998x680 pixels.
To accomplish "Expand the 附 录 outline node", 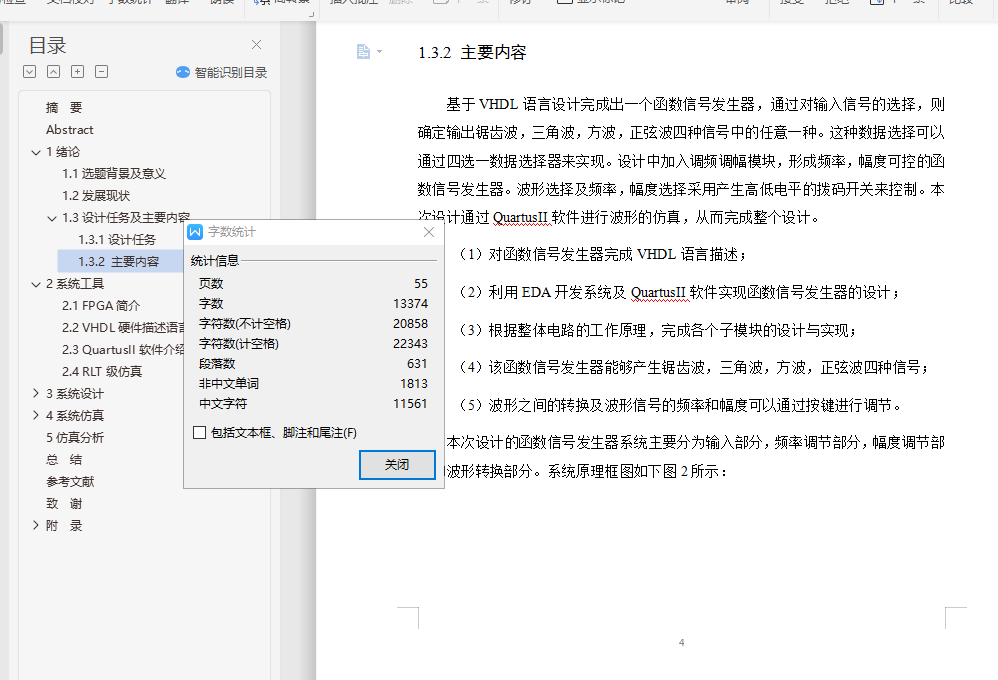I will pos(36,525).
